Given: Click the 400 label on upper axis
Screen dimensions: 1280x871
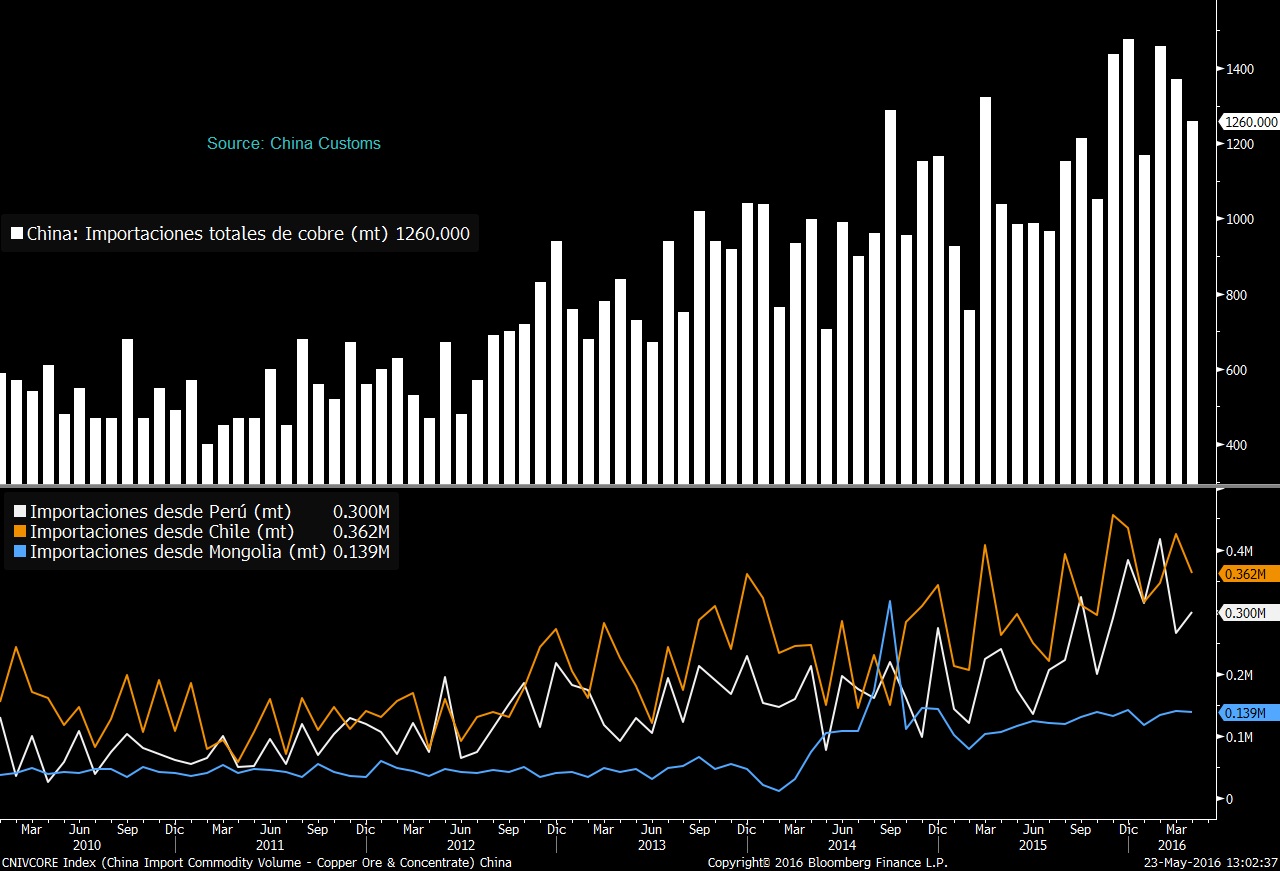Looking at the screenshot, I should click(x=1238, y=445).
